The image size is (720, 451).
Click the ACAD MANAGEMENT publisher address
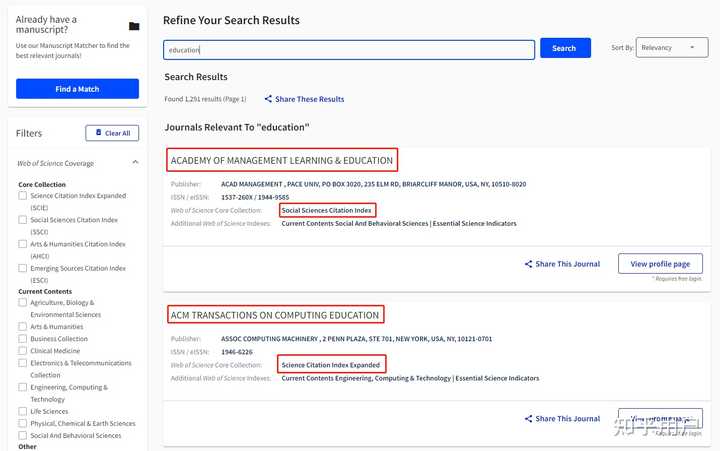coord(373,184)
